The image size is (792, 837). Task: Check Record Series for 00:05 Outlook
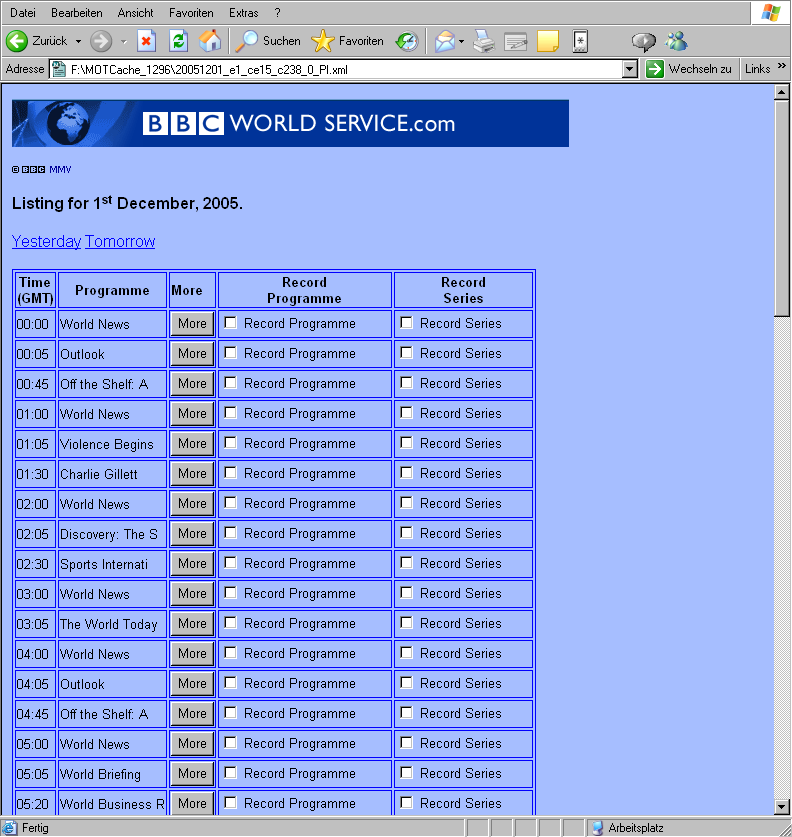click(x=407, y=352)
